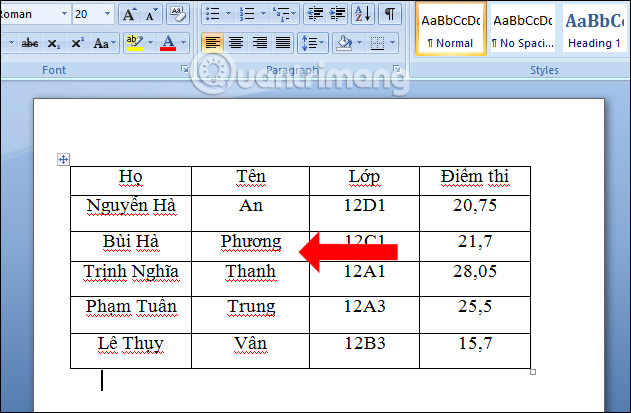
Task: Click the Sort A-Z button
Action: coord(363,14)
